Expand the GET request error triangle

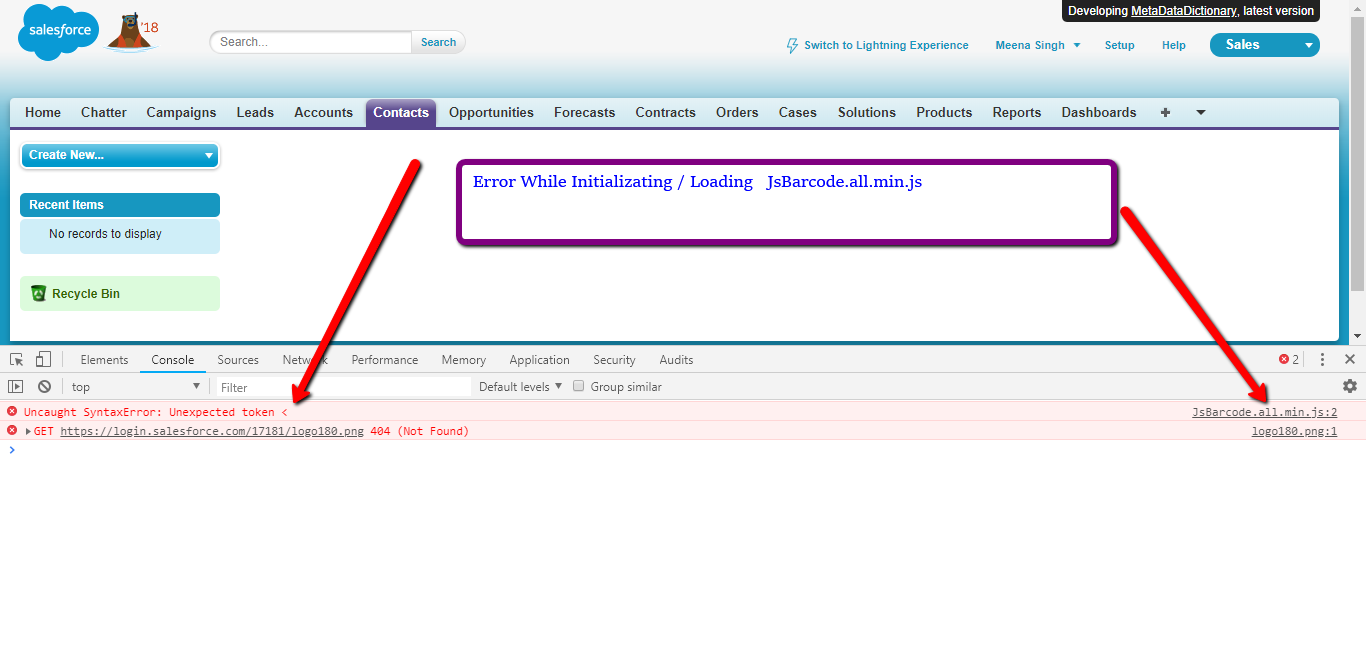[x=29, y=431]
